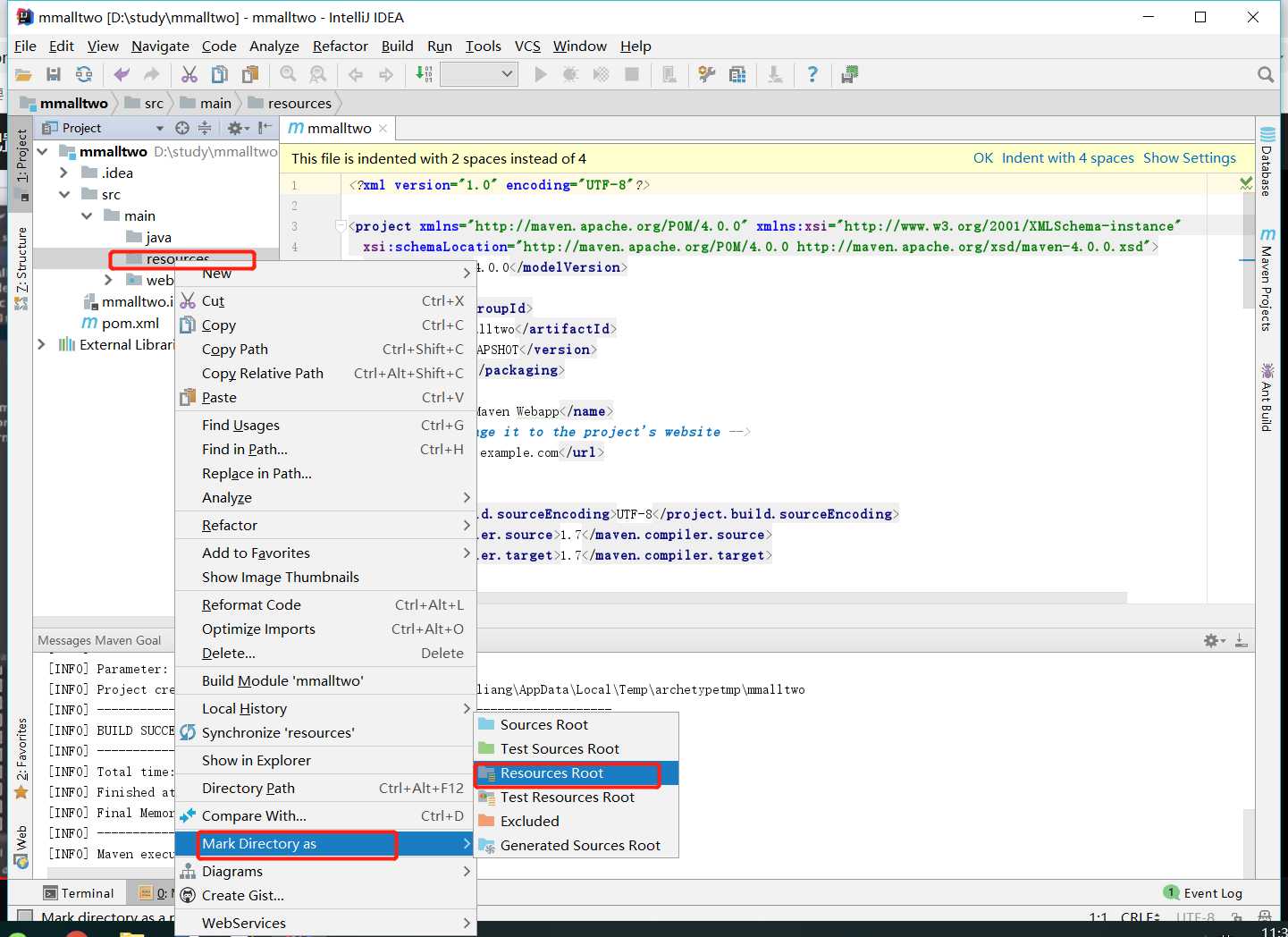The image size is (1288, 937).
Task: Click the Open folder toolbar icon
Action: (x=23, y=75)
